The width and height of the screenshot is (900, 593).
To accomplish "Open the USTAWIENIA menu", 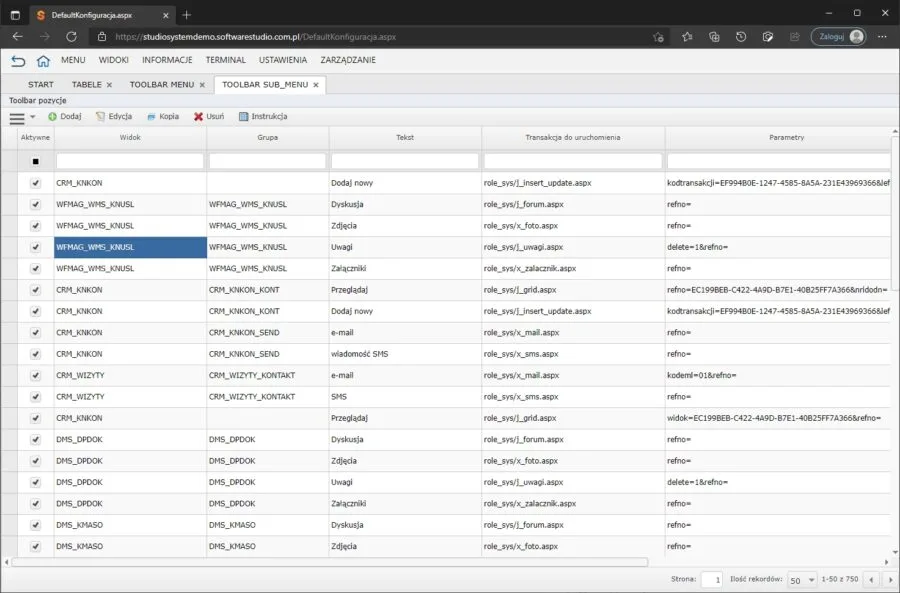I will pyautogui.click(x=283, y=60).
